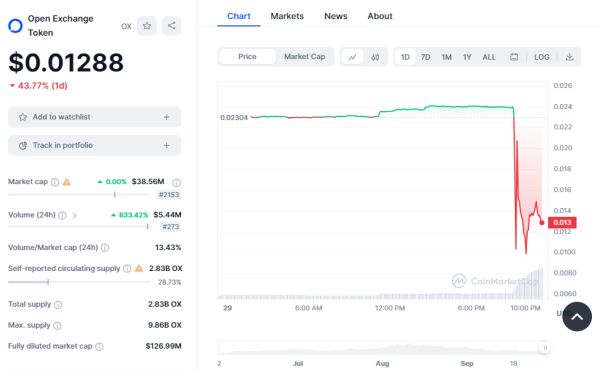Open Market cap info tooltip icon

coord(55,182)
